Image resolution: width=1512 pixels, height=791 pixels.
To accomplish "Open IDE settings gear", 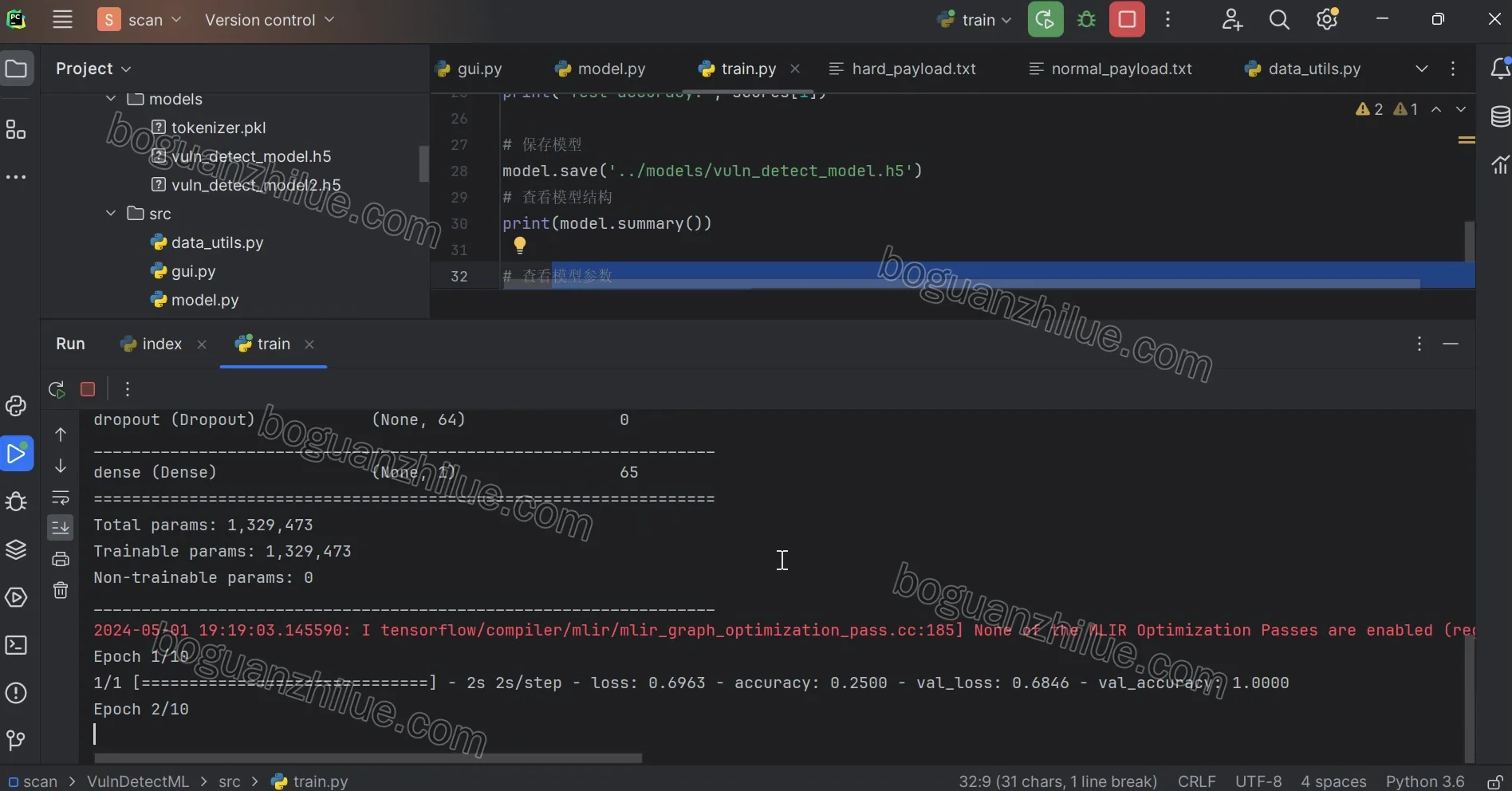I will 1327,20.
